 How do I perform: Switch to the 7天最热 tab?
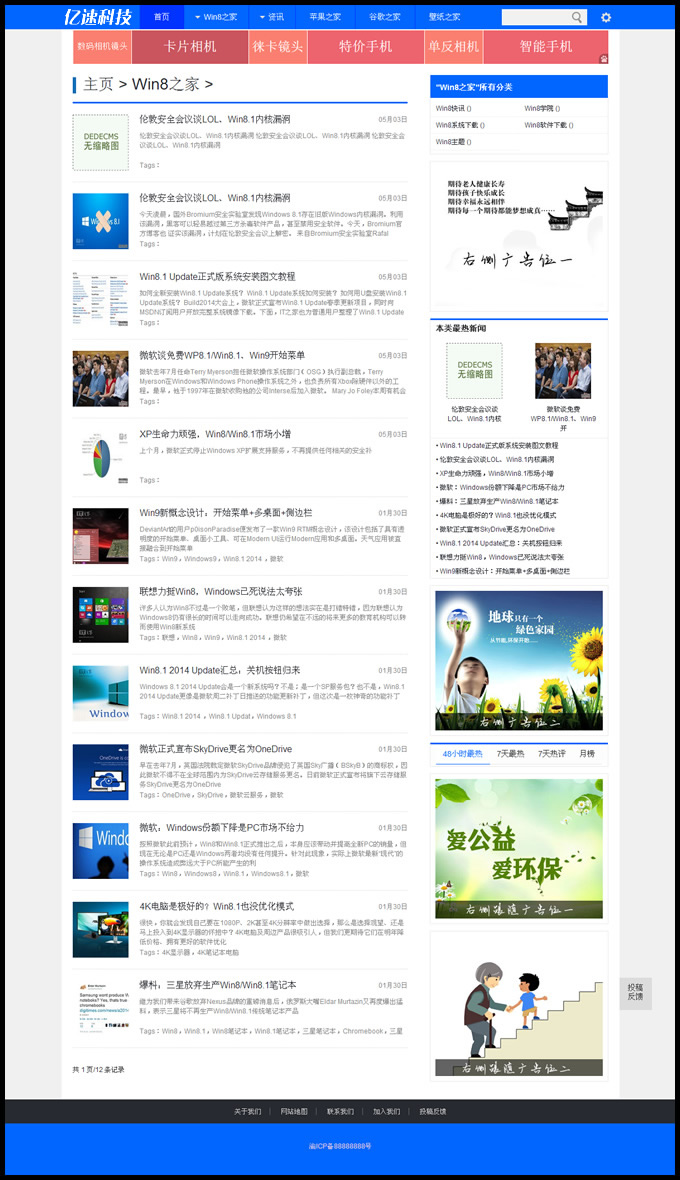click(510, 753)
